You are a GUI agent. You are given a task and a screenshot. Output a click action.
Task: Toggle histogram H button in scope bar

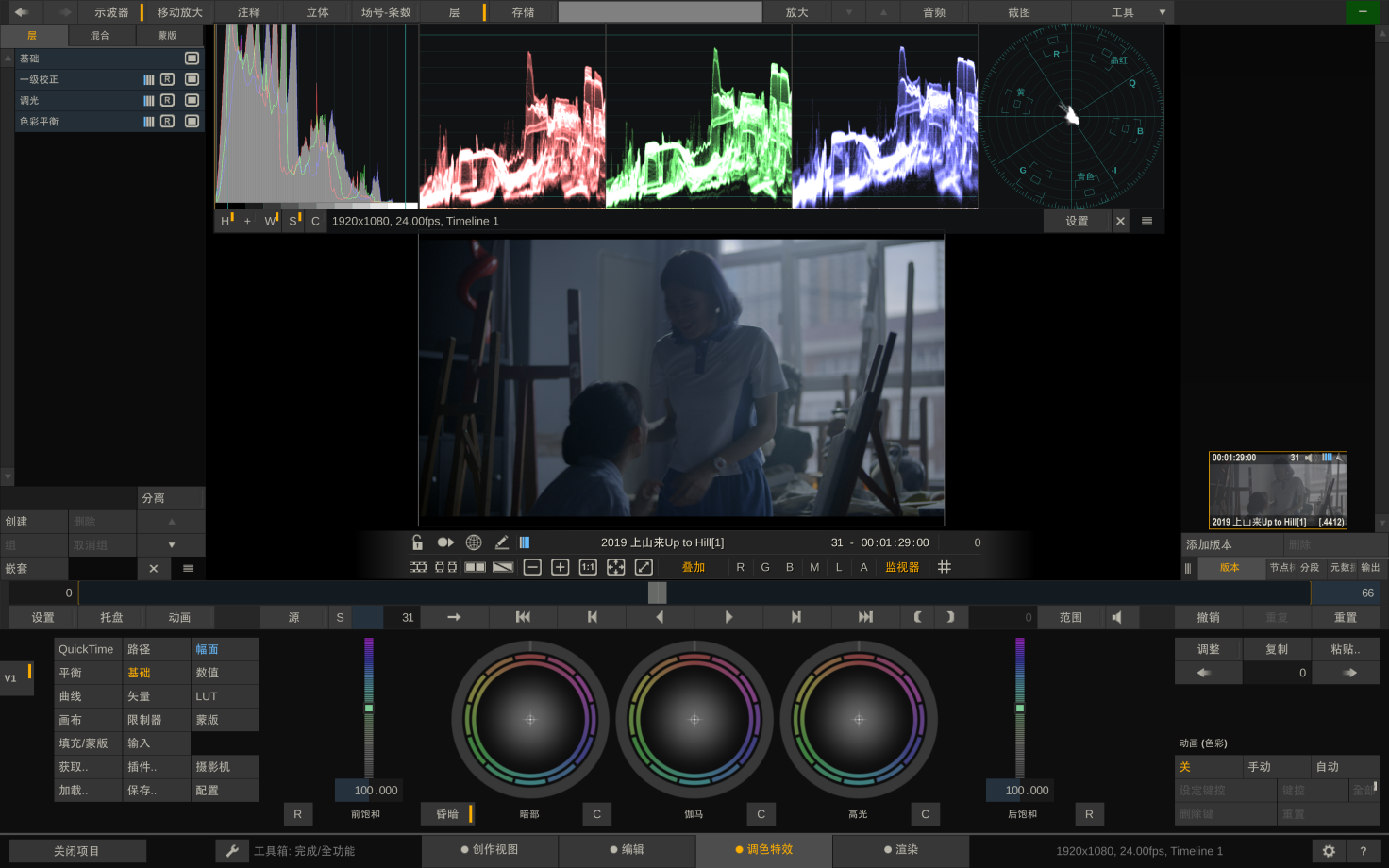coord(226,221)
